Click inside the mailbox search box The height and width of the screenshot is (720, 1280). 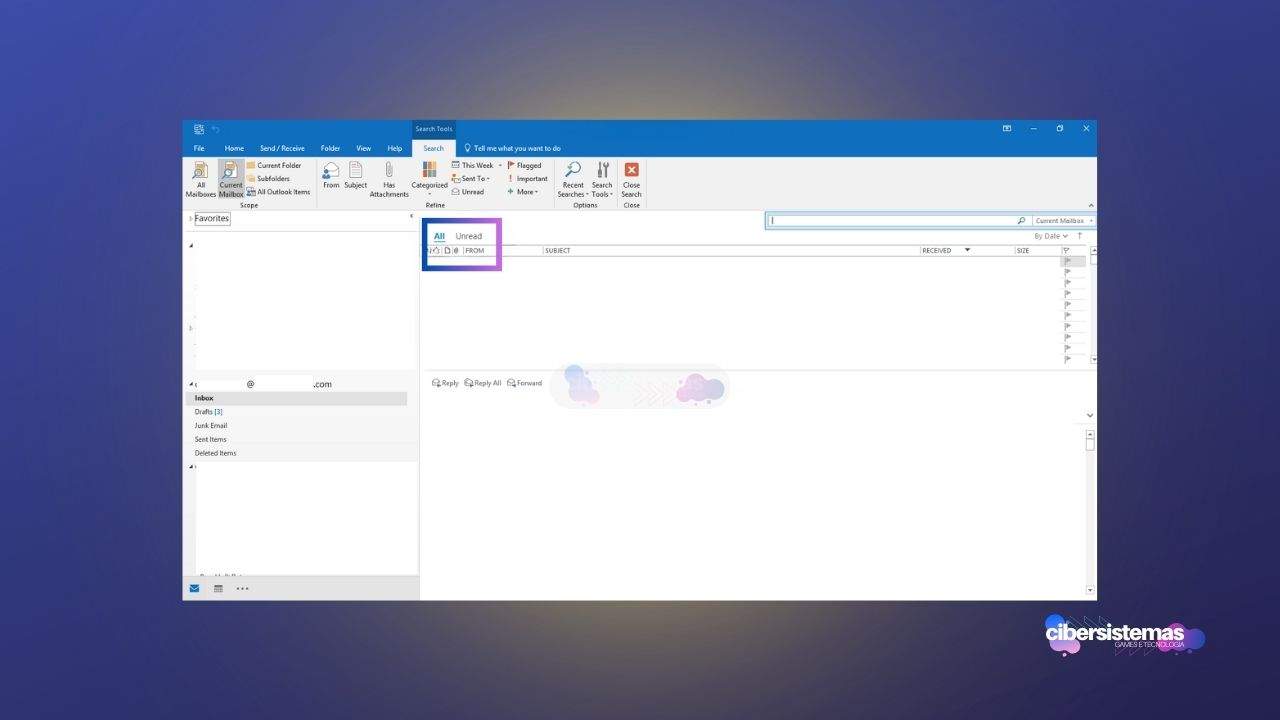(892, 220)
